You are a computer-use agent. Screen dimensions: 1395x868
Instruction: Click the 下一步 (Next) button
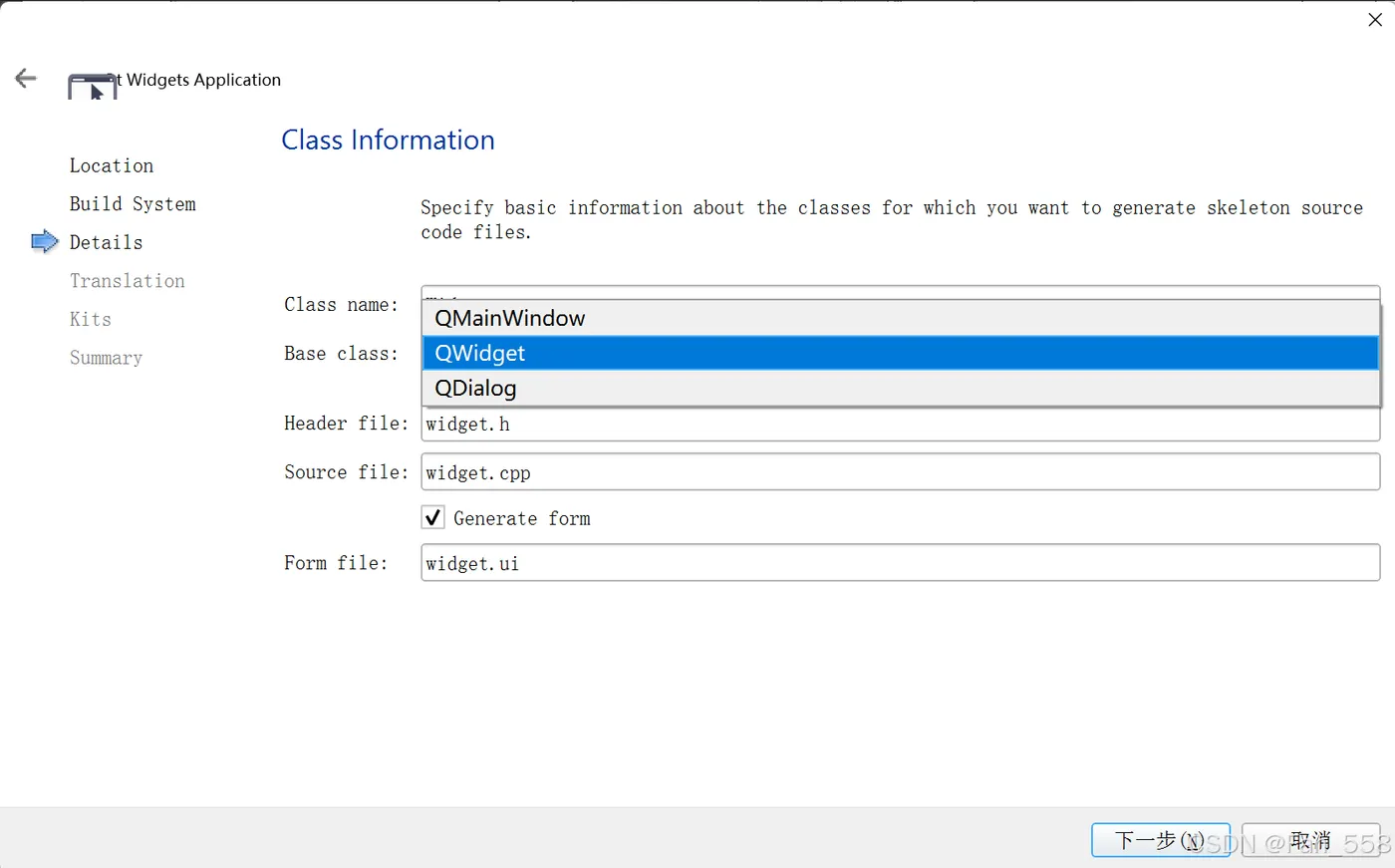tap(1161, 840)
